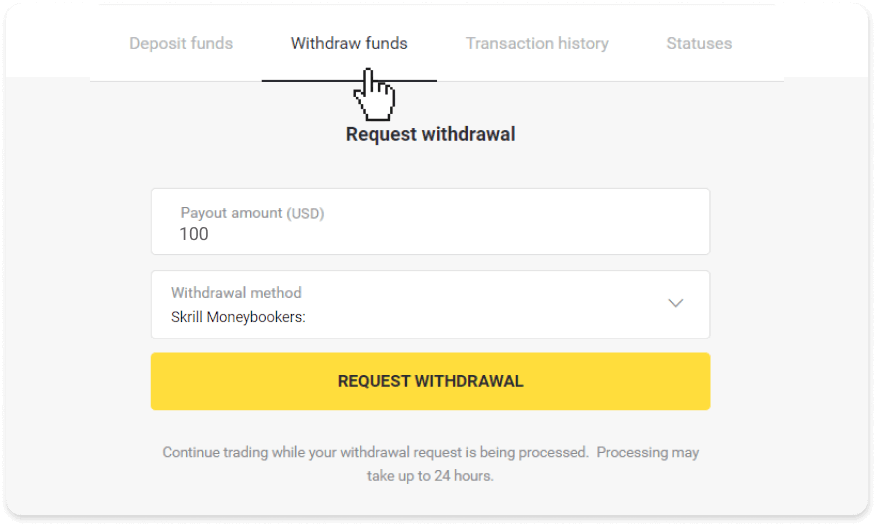The height and width of the screenshot is (526, 876).
Task: Click the hand pointer cursor icon
Action: coord(374,95)
